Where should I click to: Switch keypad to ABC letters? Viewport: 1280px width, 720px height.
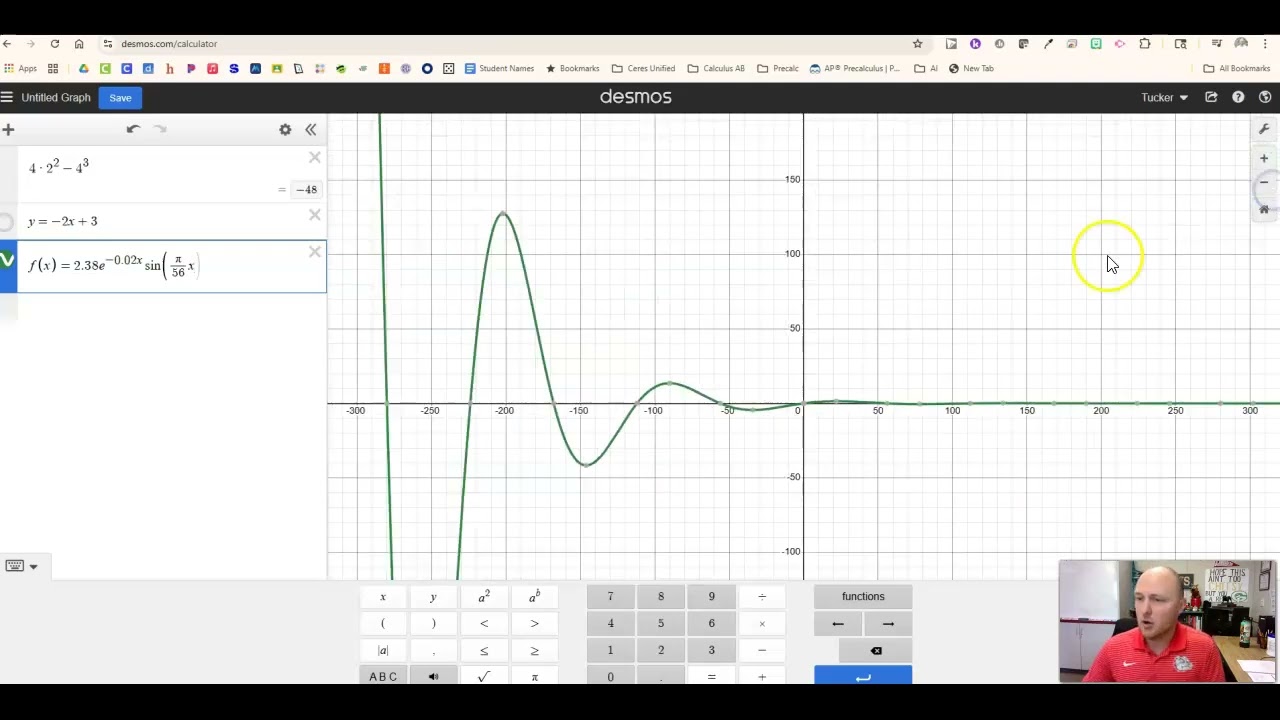383,677
